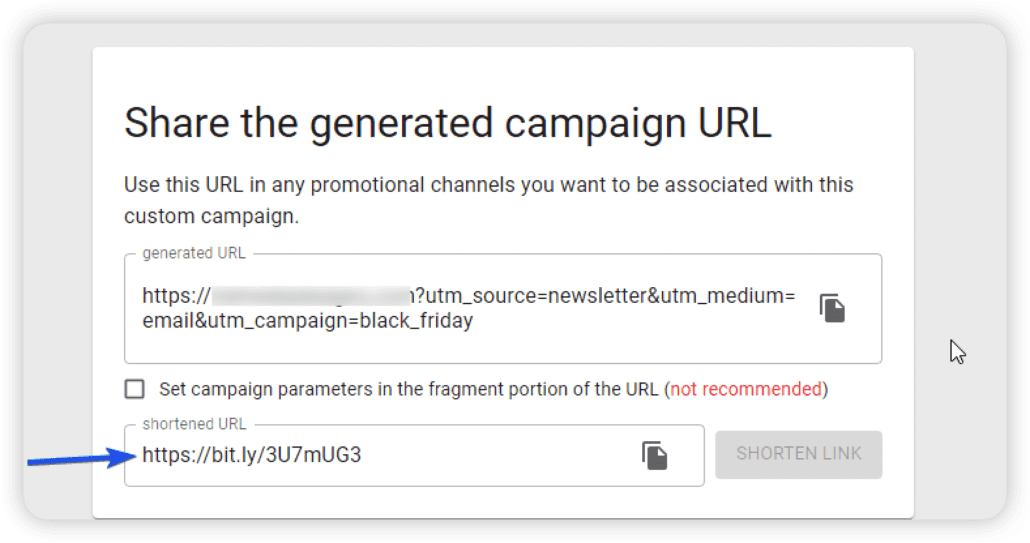Click the 'Use this URL' description paragraph

click(x=488, y=200)
